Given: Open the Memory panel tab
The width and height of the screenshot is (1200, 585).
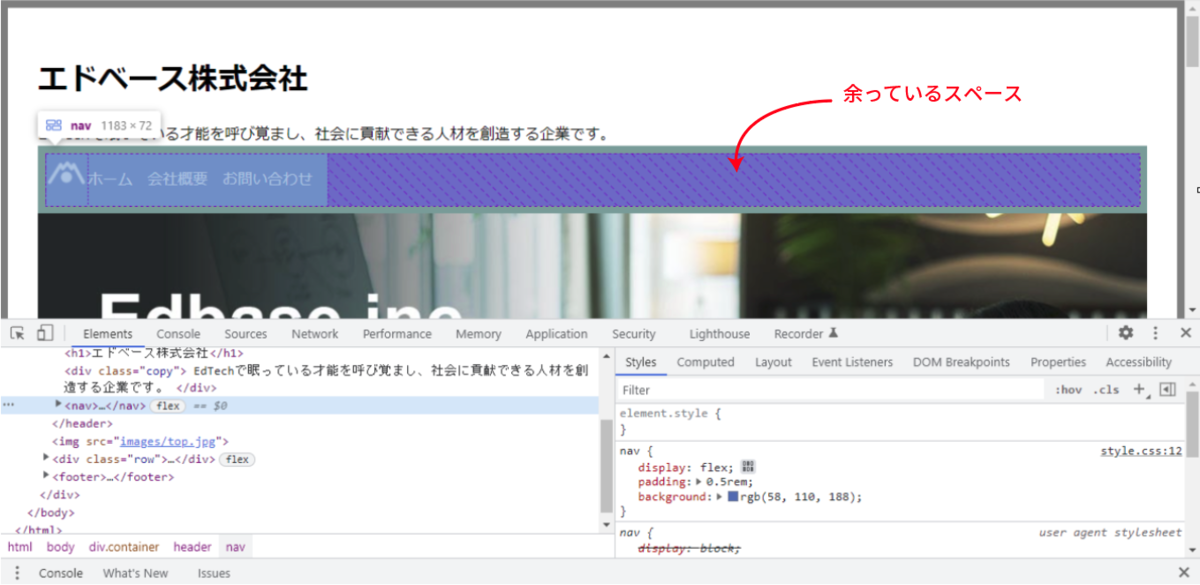Looking at the screenshot, I should 478,334.
